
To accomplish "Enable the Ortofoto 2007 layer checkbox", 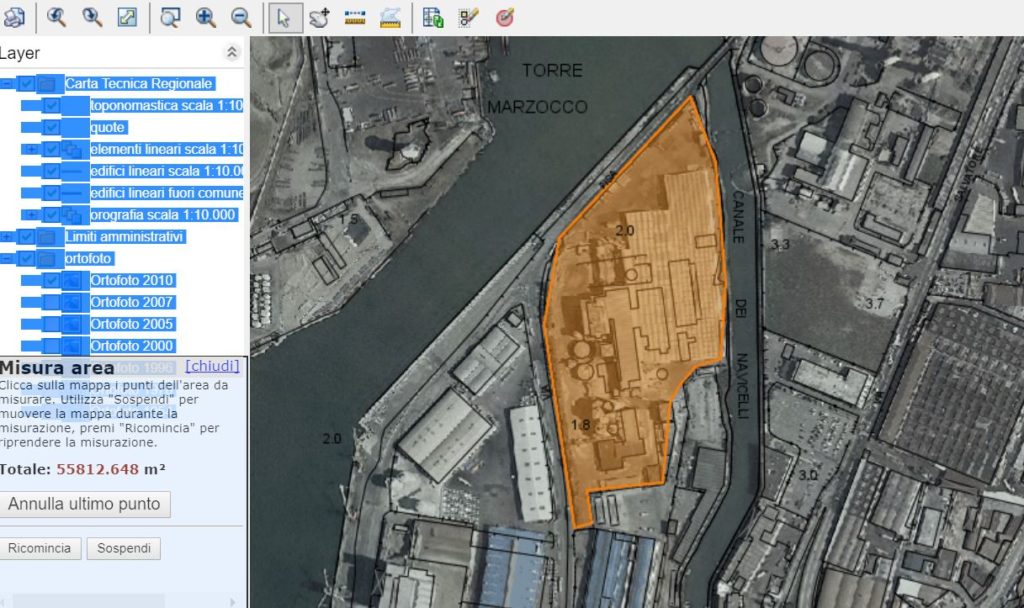I will point(50,302).
